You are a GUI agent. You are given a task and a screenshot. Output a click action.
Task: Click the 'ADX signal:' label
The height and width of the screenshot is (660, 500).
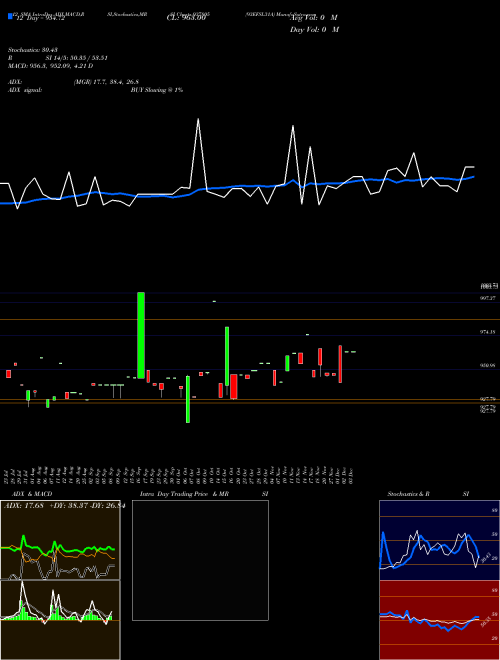click(25, 90)
